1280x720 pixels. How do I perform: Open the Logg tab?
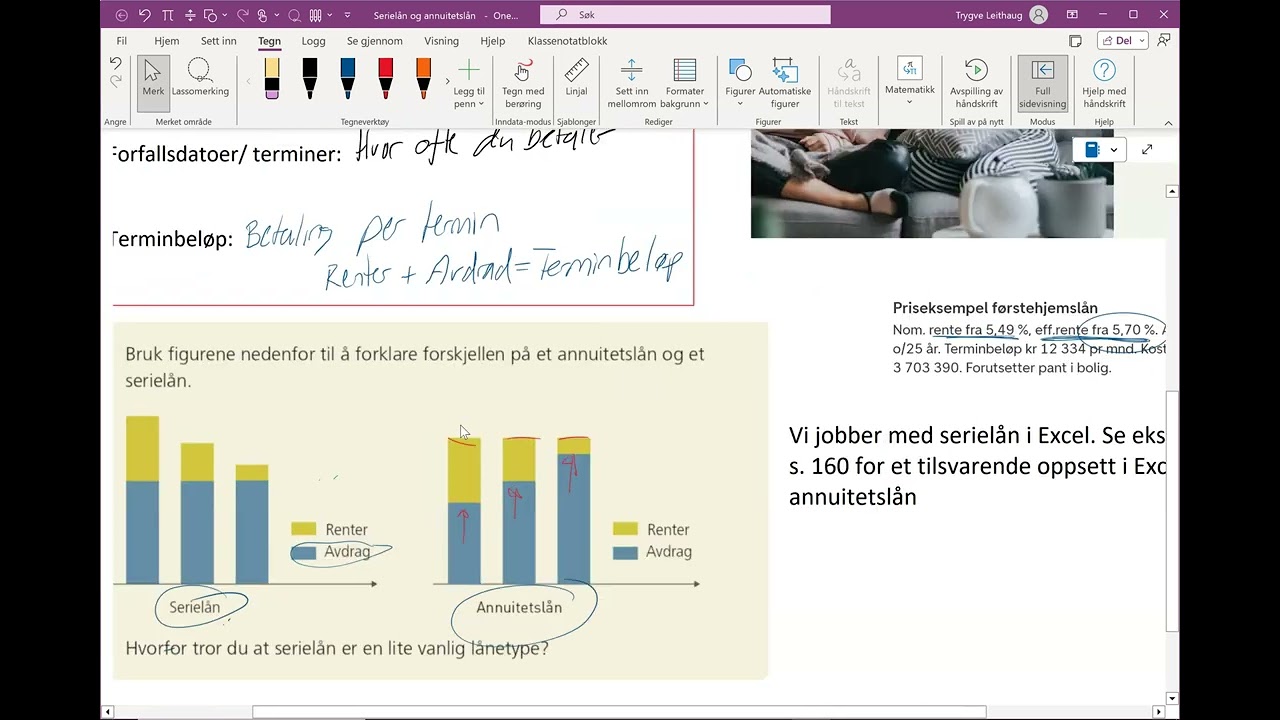point(314,41)
